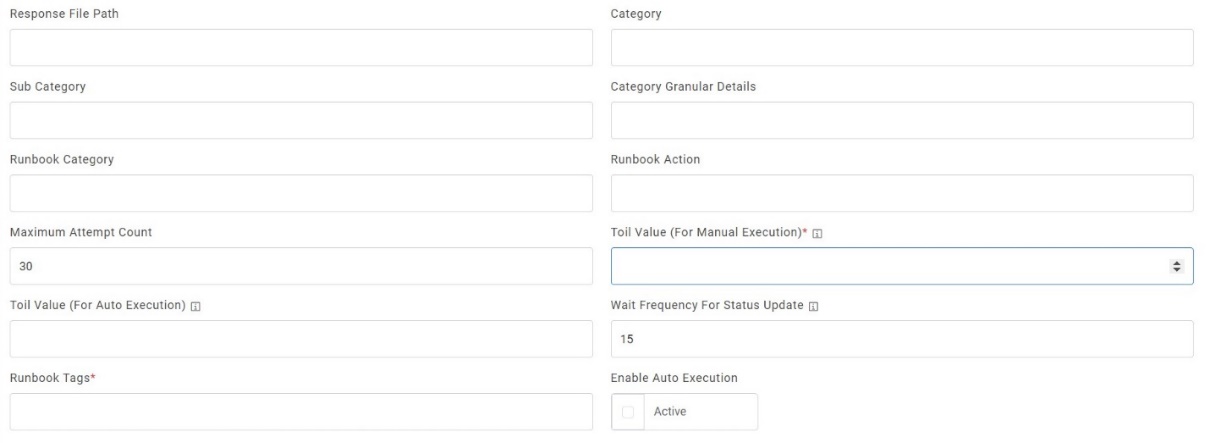Screen dimensions: 1210x443
Task: Click into the Runbook Tags input
Action: (x=301, y=412)
